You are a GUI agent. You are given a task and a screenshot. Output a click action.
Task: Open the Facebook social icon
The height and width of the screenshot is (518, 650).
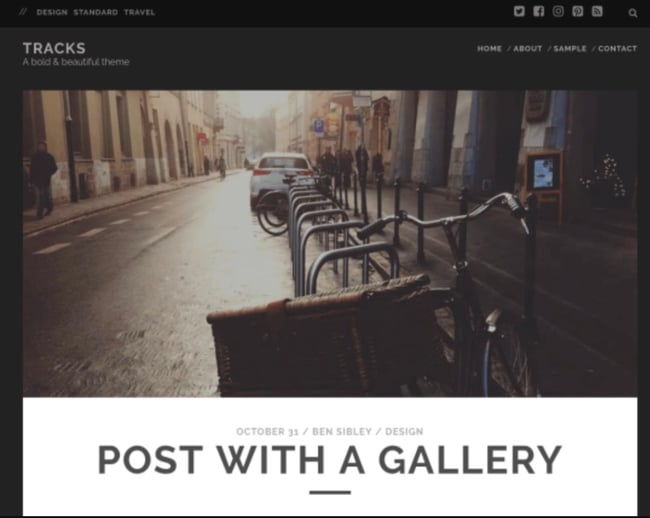pos(538,12)
